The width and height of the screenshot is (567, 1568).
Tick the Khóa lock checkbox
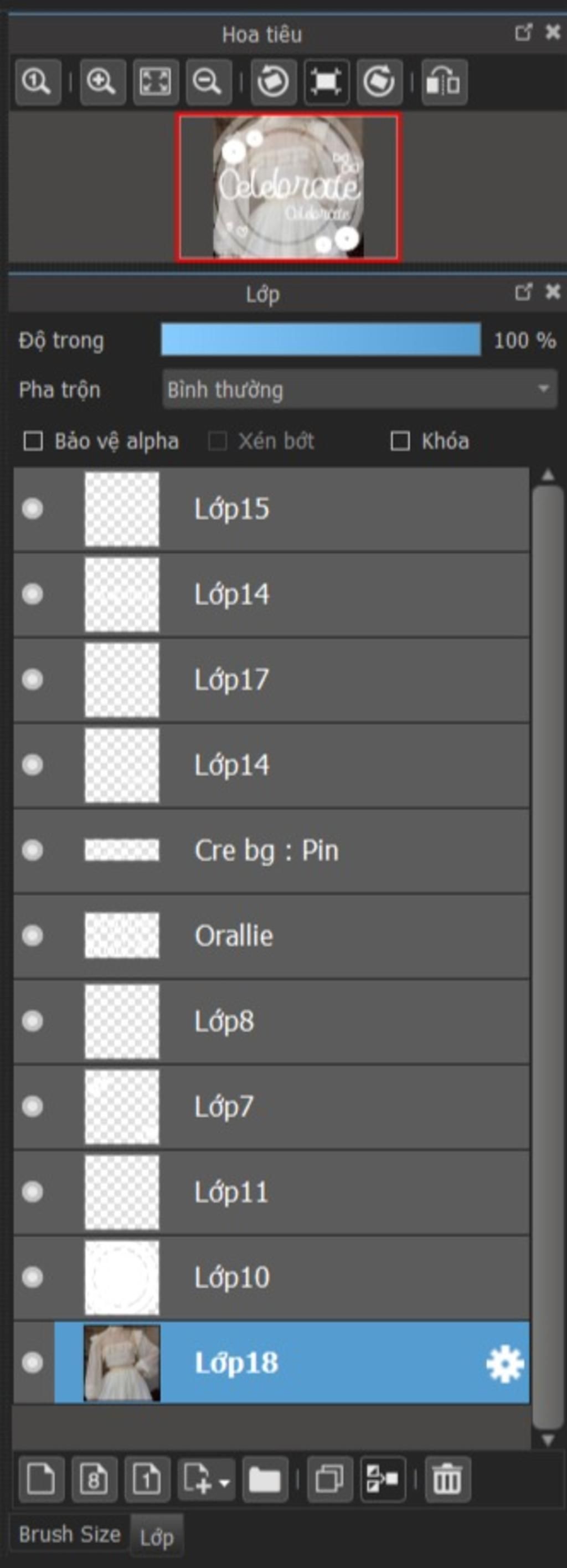point(400,441)
